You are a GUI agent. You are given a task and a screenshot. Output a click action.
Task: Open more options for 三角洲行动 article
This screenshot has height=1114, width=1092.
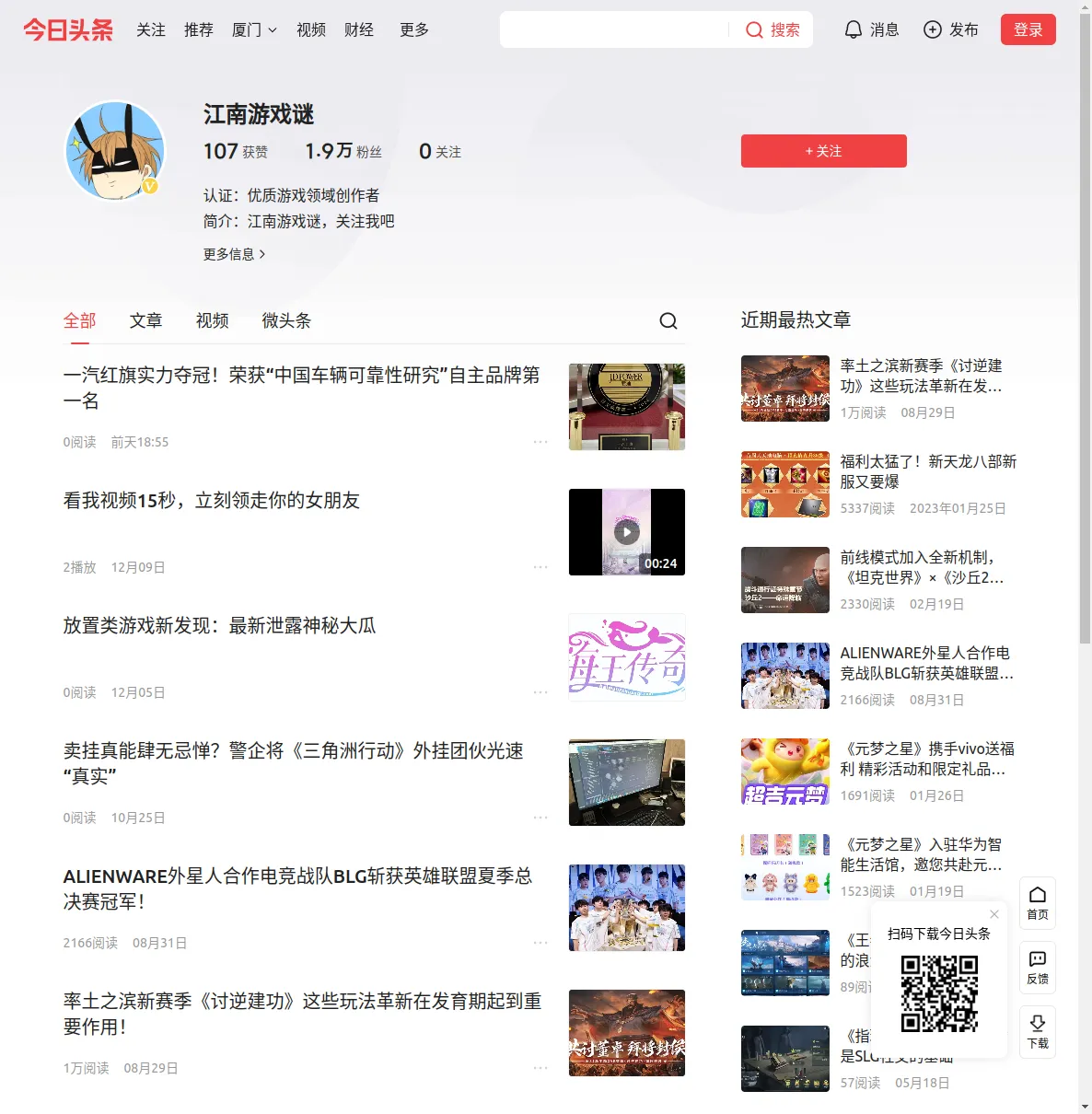(x=540, y=818)
